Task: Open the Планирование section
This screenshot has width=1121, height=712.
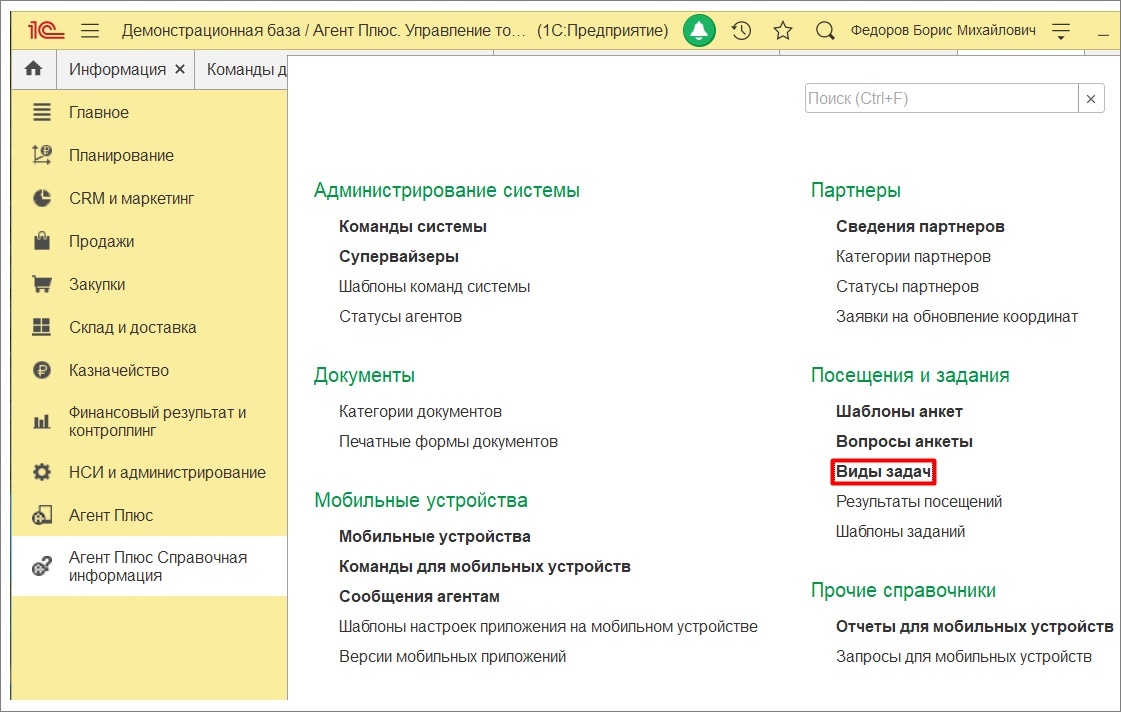Action: pos(122,155)
